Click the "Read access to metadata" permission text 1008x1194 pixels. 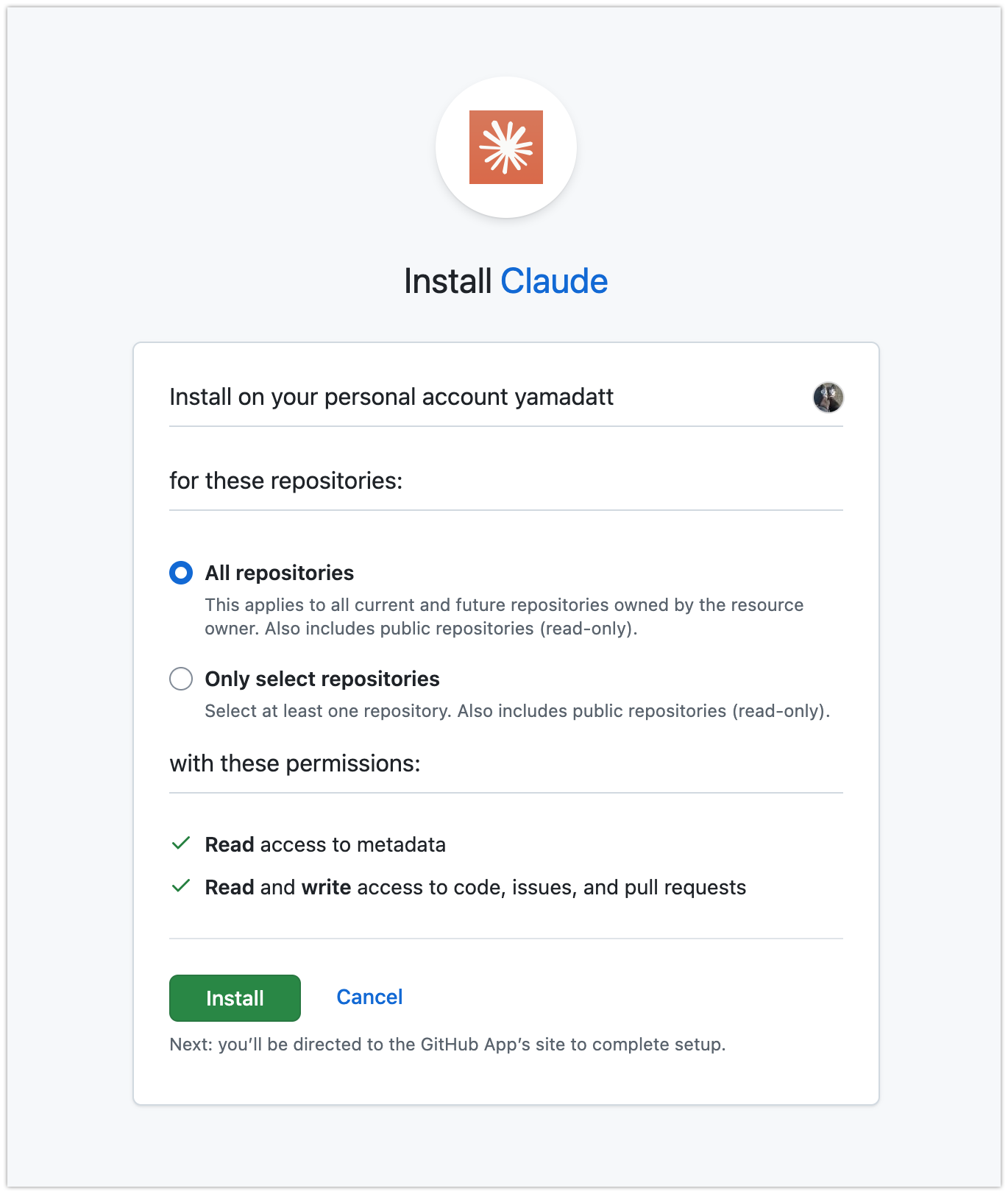click(325, 844)
